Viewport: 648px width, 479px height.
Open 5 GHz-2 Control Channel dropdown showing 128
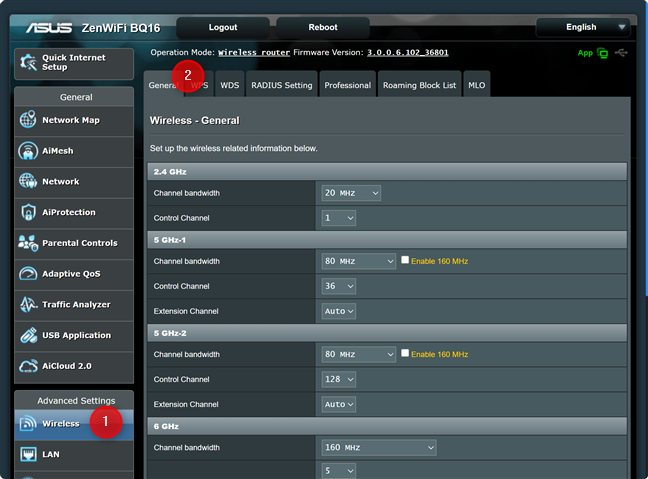tap(338, 379)
